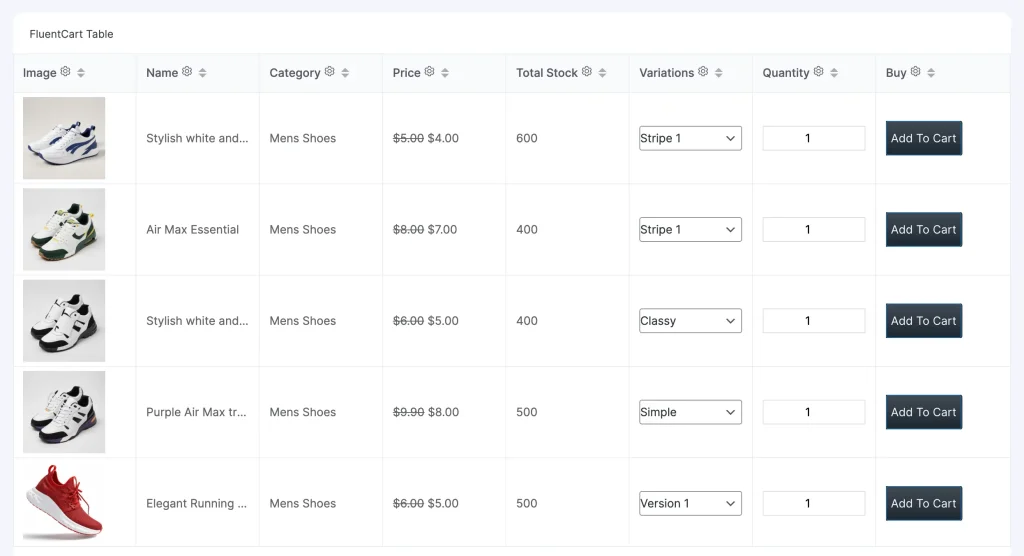1024x556 pixels.
Task: Click the Elegant Running ... product name
Action: (197, 504)
